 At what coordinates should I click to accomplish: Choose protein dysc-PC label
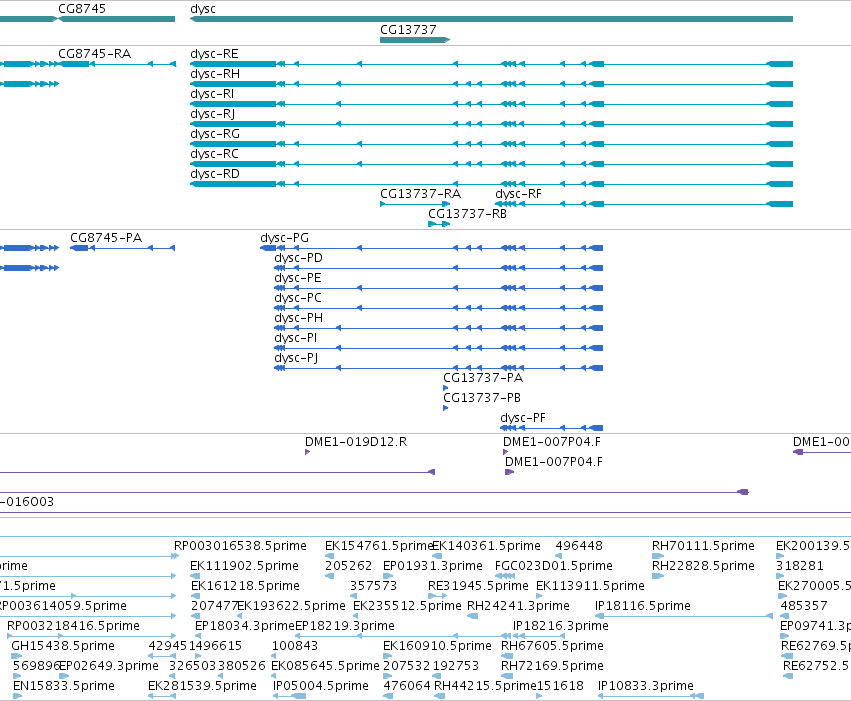click(298, 298)
